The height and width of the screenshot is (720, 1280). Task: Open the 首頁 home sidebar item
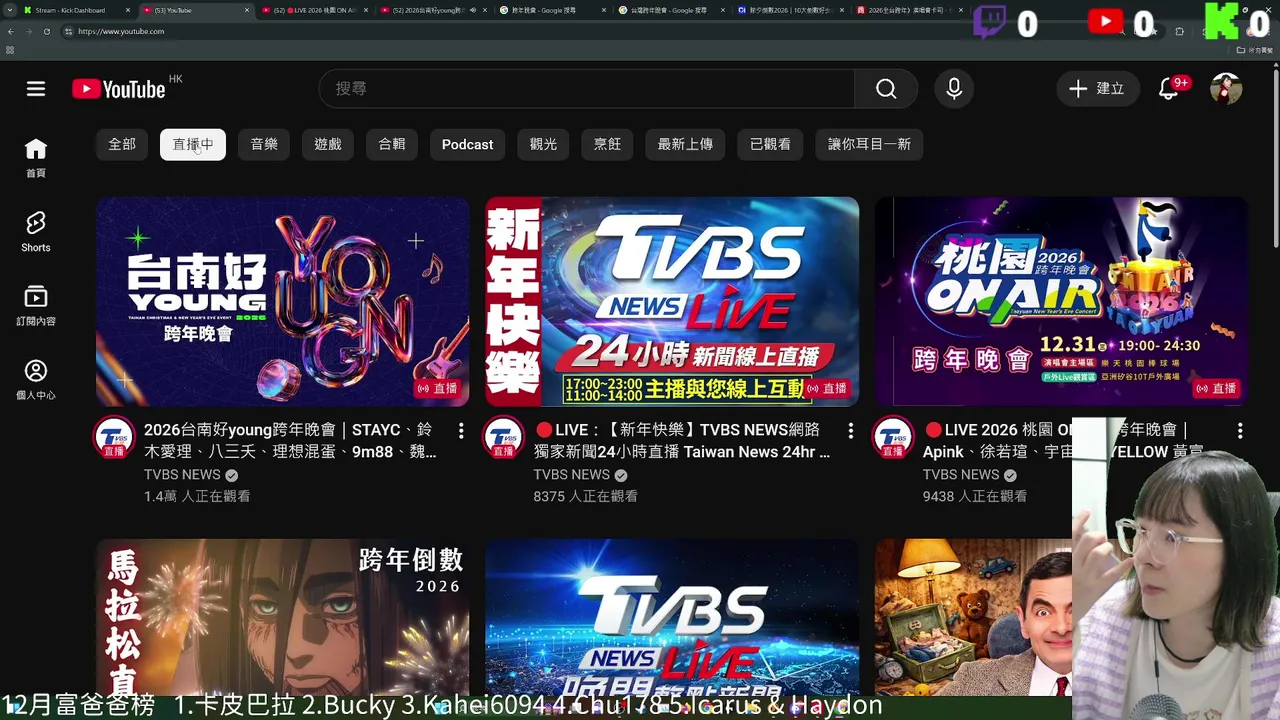pyautogui.click(x=36, y=158)
